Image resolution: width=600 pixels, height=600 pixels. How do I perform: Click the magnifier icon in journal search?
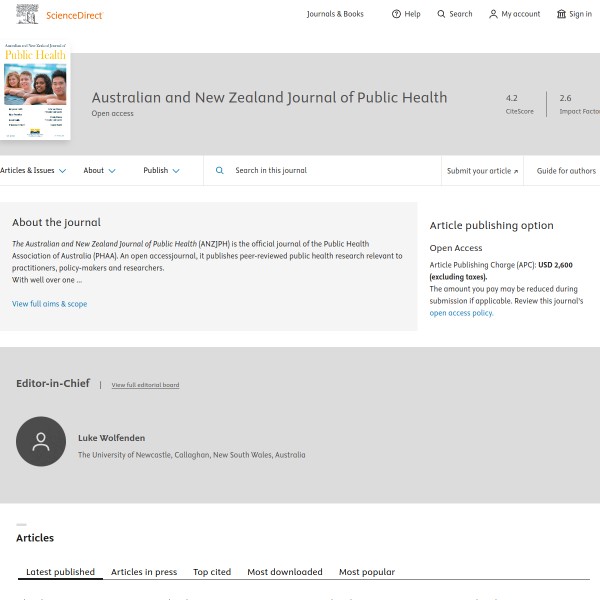[x=220, y=171]
